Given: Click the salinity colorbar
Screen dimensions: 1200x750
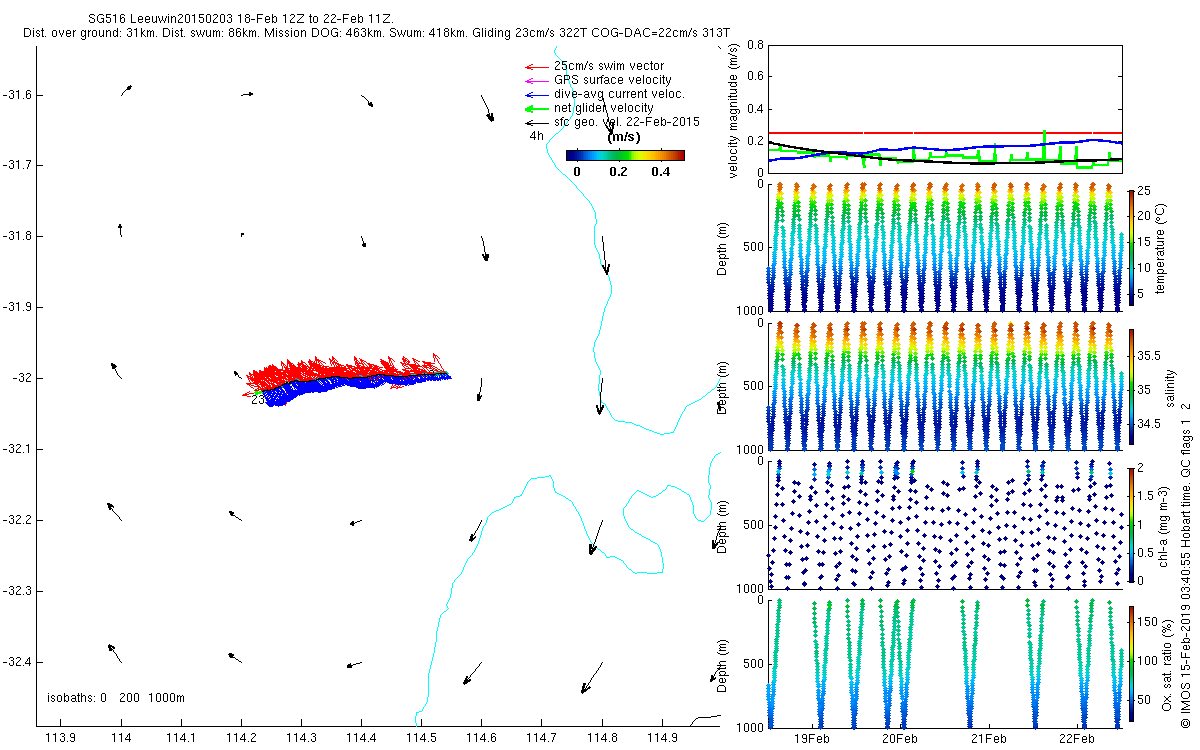Looking at the screenshot, I should (x=1130, y=386).
